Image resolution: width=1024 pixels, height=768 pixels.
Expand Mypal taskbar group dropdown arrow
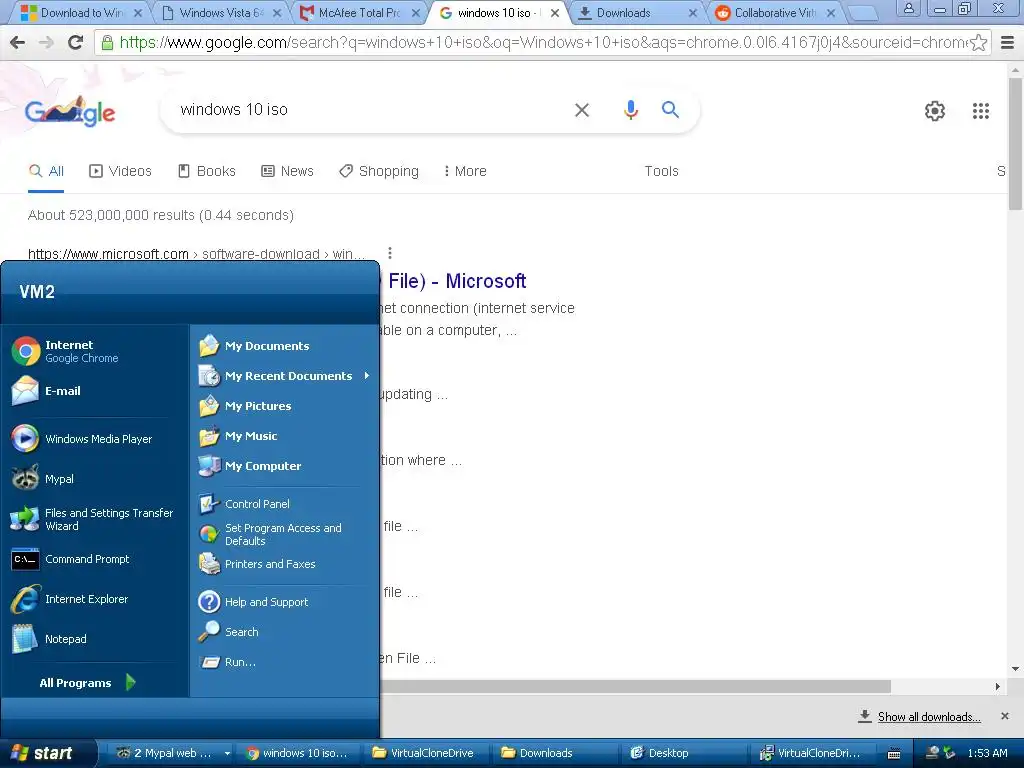tap(227, 753)
